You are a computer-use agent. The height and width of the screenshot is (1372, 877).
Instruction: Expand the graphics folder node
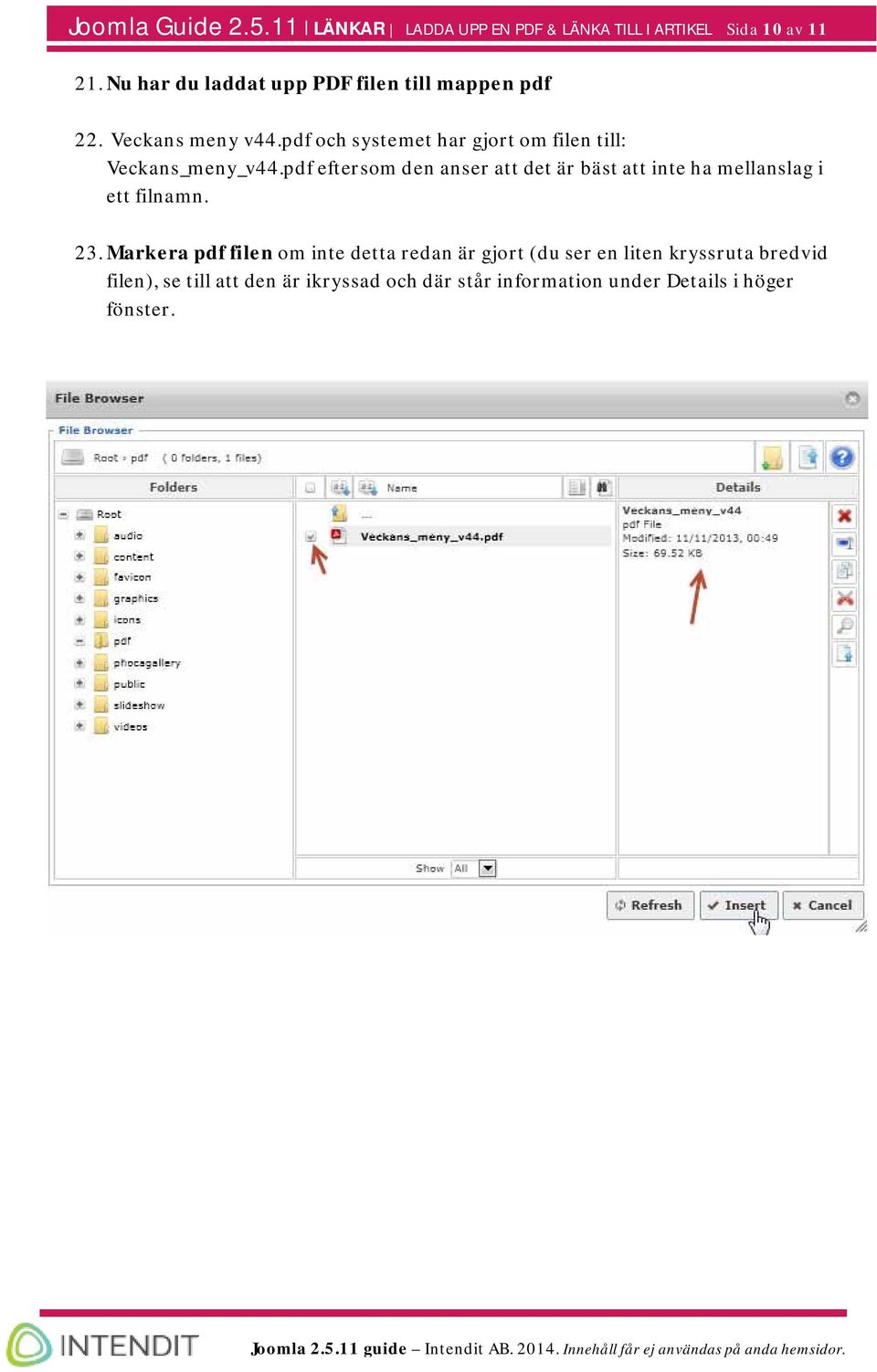pyautogui.click(x=79, y=598)
